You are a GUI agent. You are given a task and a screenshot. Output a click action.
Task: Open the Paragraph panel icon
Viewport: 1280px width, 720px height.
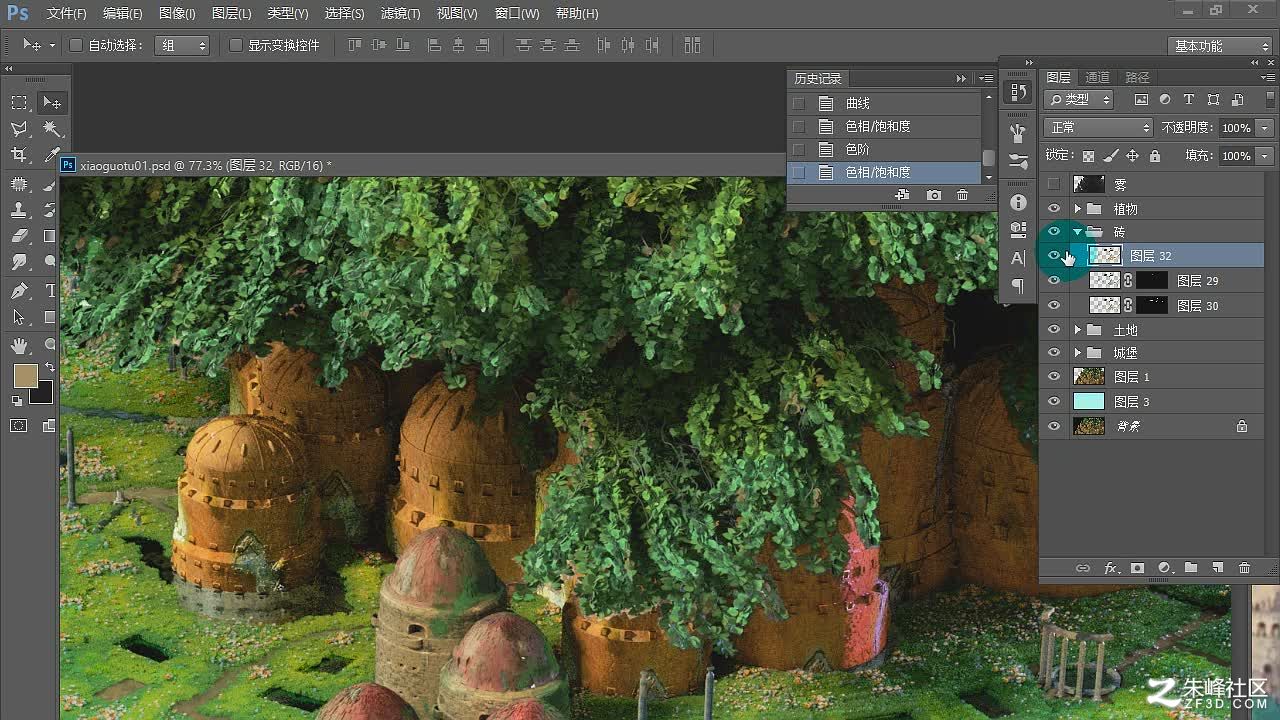1018,286
